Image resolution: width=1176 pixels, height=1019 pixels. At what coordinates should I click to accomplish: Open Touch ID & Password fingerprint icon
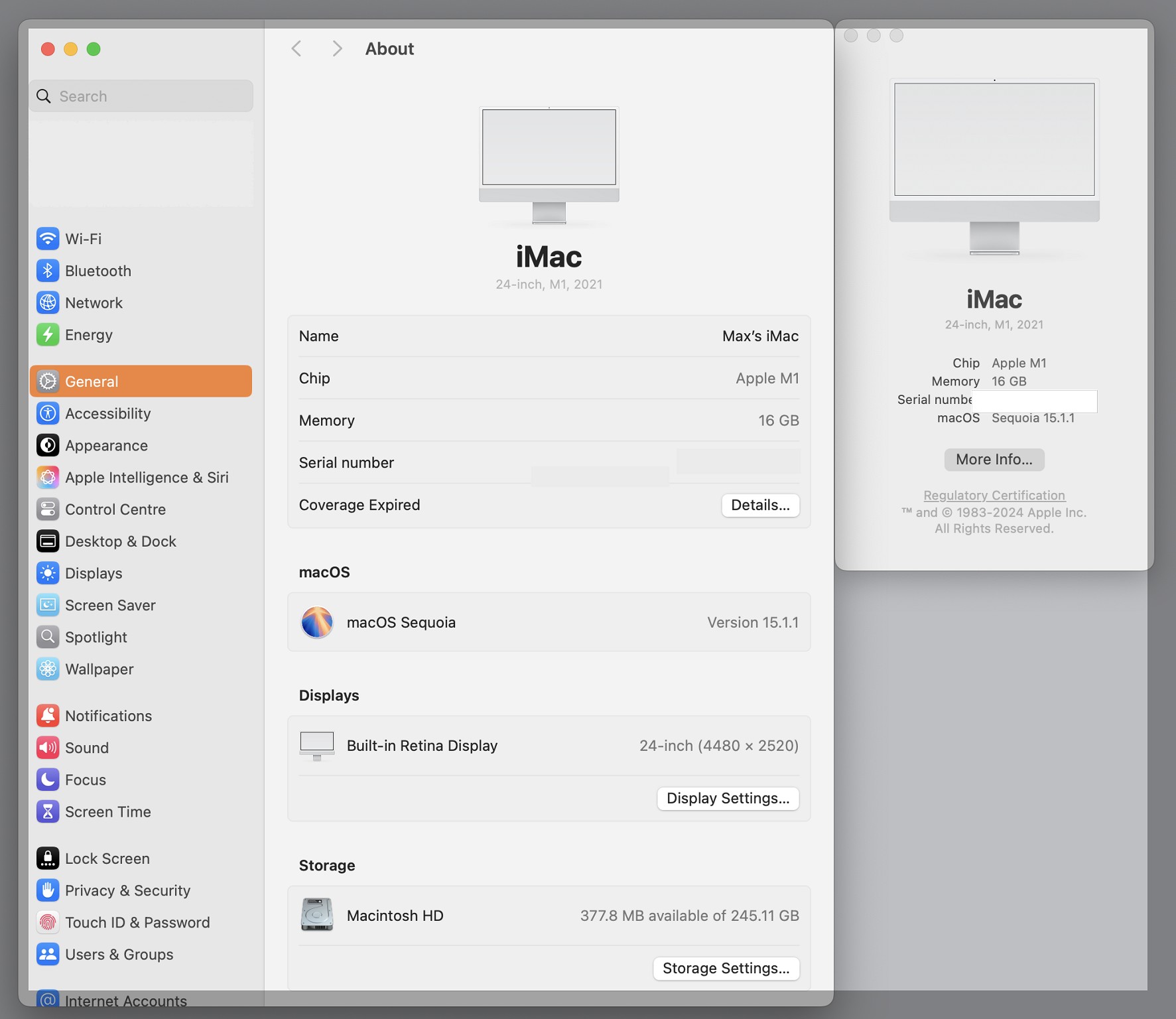(48, 922)
